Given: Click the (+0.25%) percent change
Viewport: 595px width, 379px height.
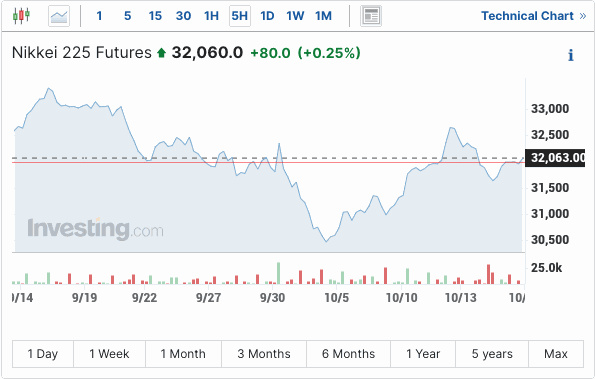Looking at the screenshot, I should tap(329, 53).
